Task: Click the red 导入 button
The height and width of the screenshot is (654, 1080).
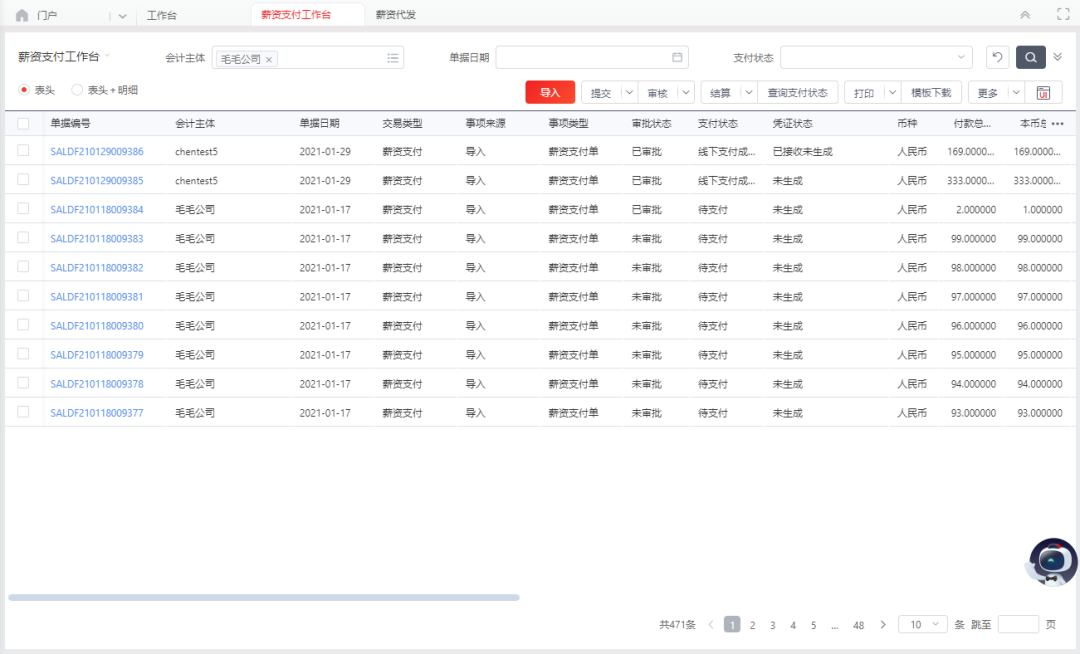Action: point(548,92)
